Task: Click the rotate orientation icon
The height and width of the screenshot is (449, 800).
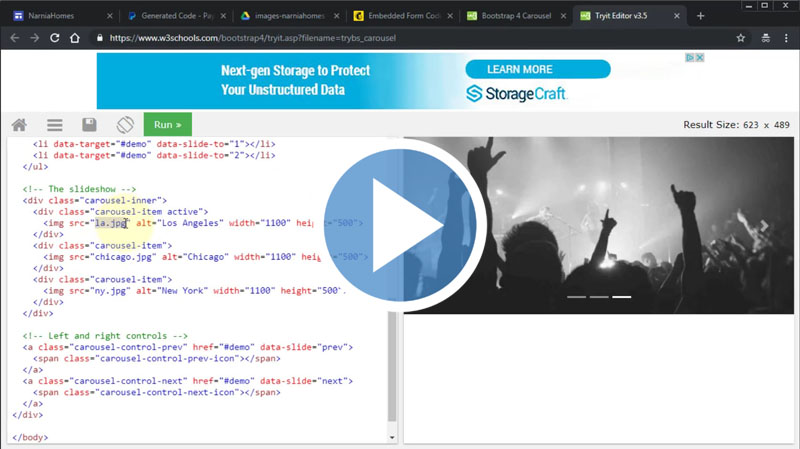Action: click(x=125, y=125)
